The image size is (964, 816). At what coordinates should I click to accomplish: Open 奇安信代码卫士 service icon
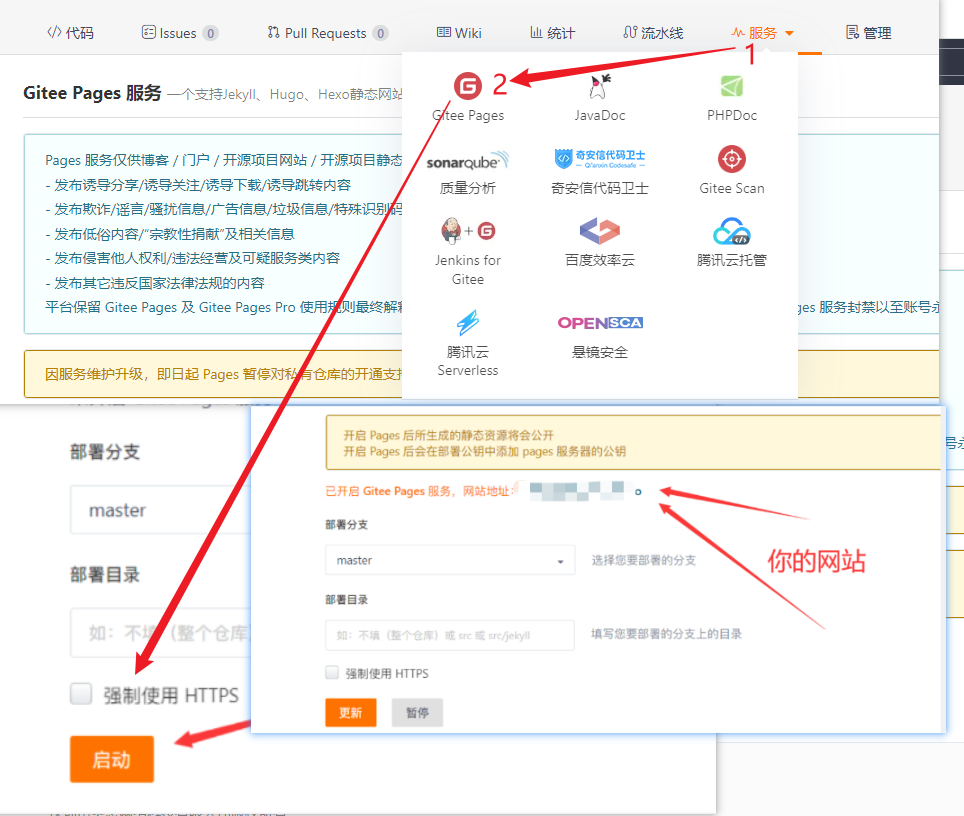(599, 159)
